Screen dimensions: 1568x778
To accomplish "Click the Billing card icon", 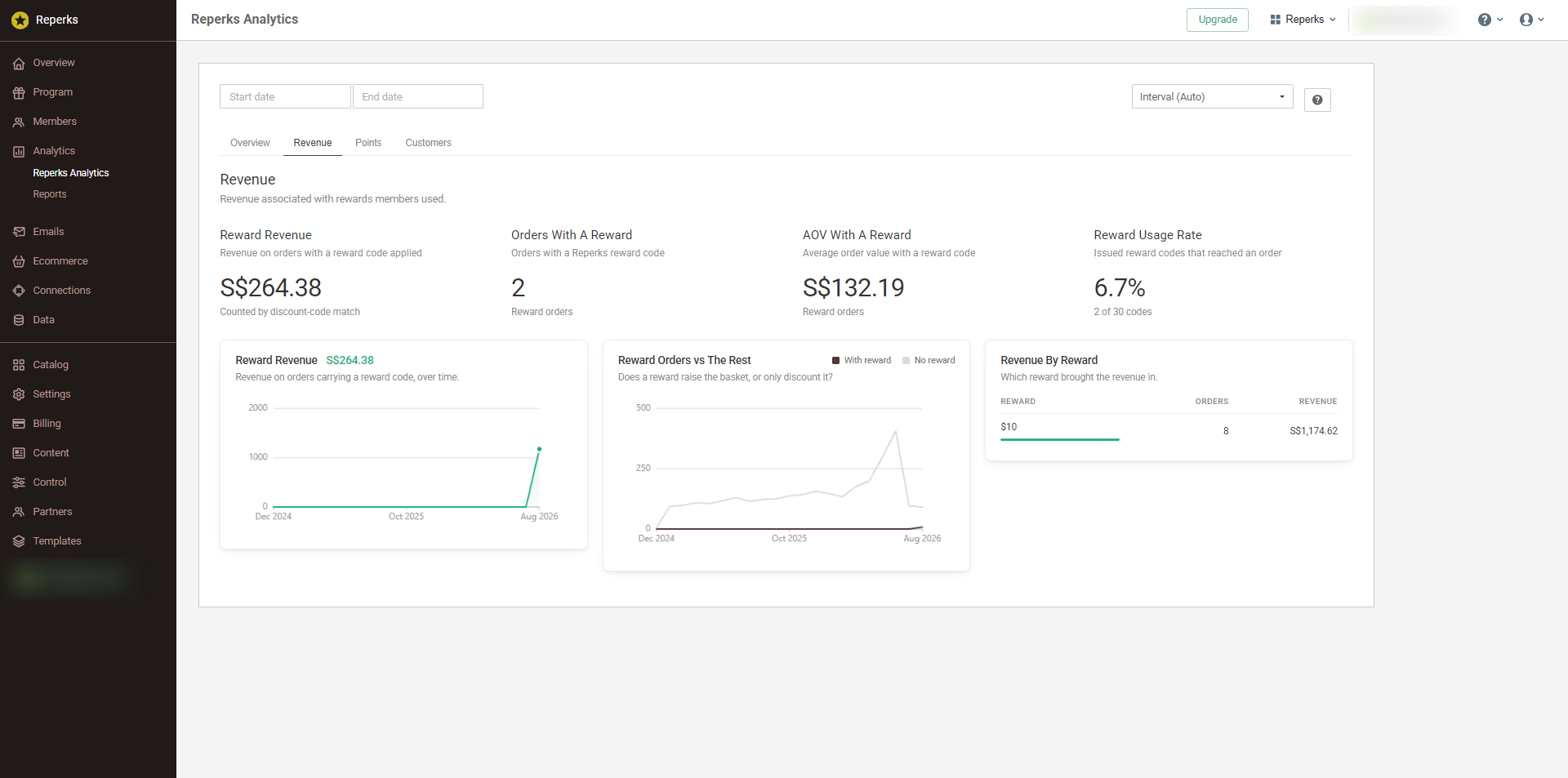I will 19,424.
